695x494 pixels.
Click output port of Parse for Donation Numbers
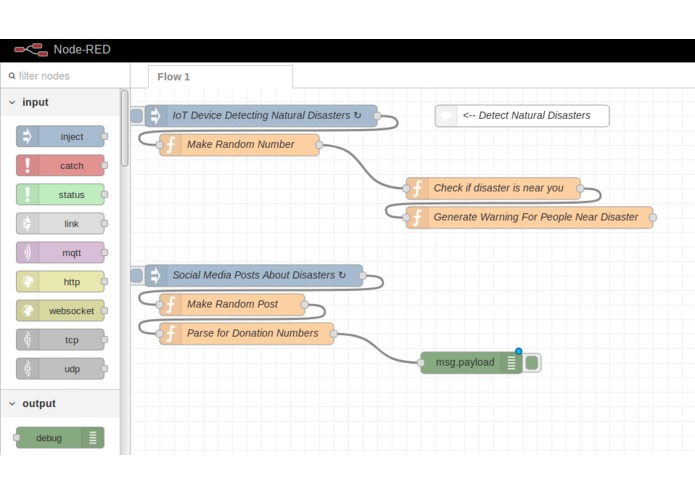(334, 334)
